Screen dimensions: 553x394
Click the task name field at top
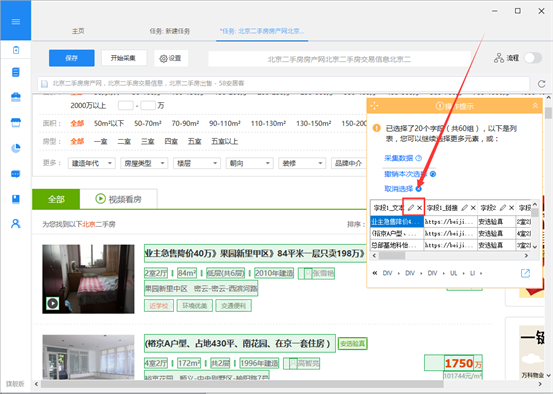[x=339, y=59]
